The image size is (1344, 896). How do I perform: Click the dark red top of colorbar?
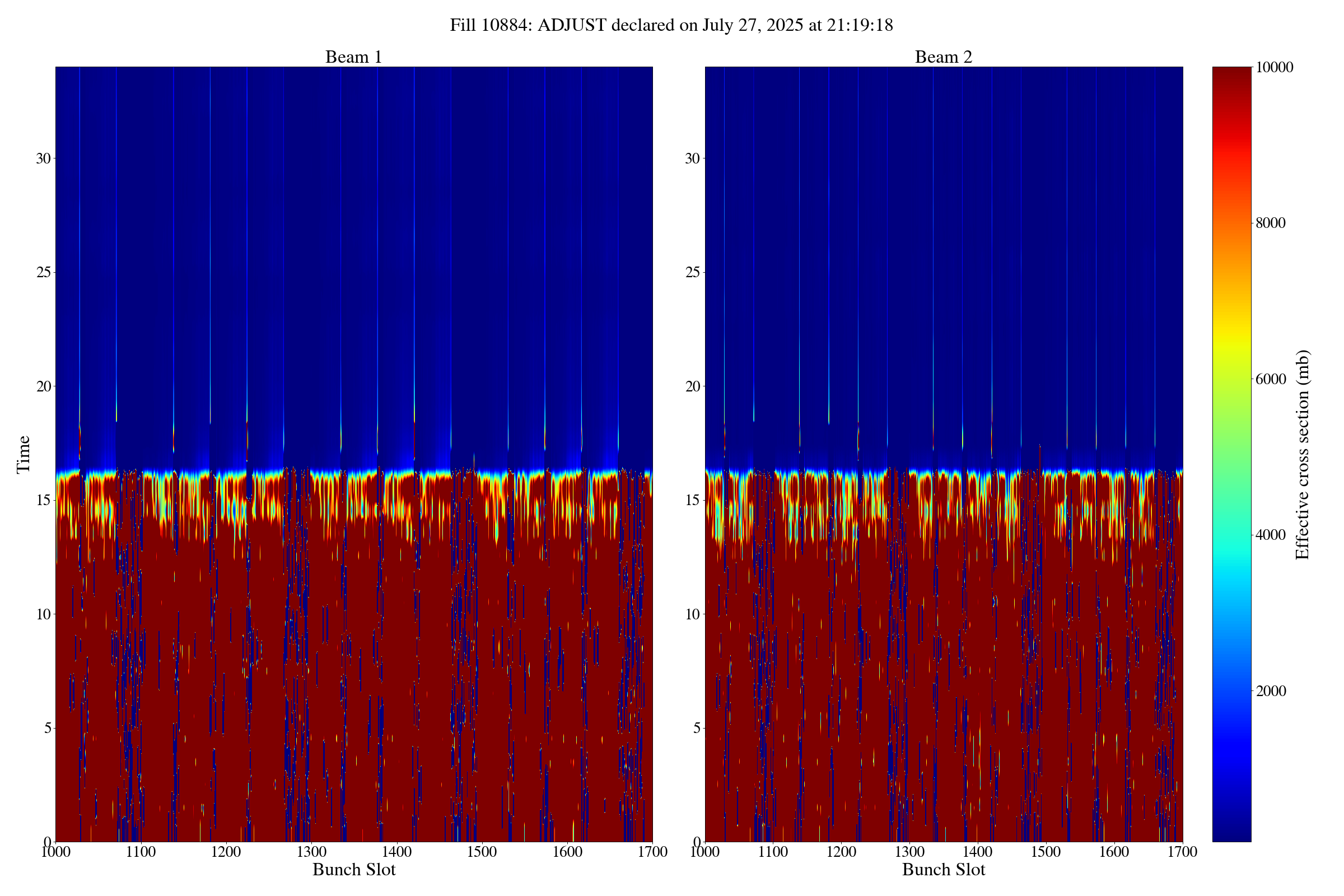(1231, 74)
